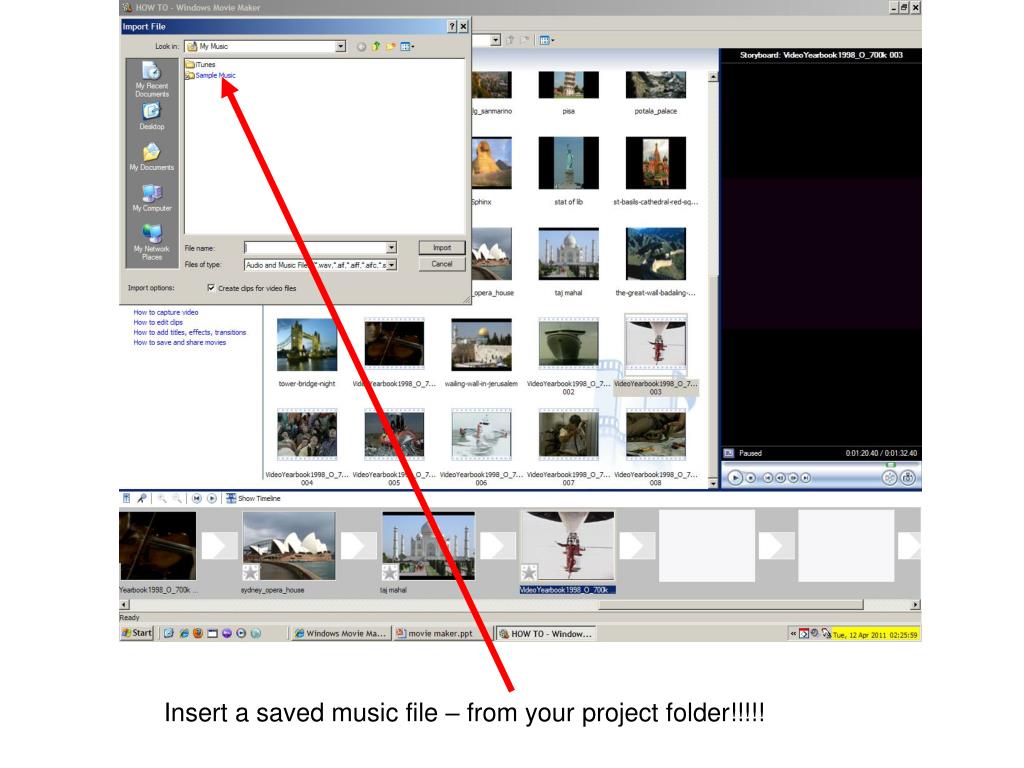
Task: Click the up one level icon in Movie Maker toolbar
Action: pos(510,40)
